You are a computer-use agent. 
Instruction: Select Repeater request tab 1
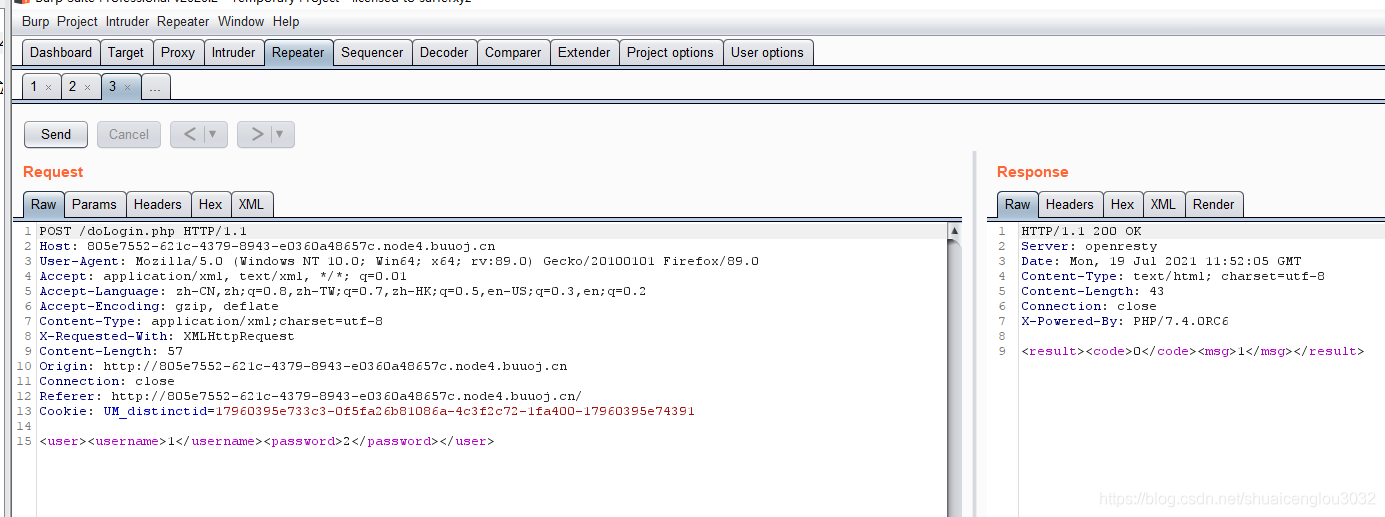click(33, 87)
